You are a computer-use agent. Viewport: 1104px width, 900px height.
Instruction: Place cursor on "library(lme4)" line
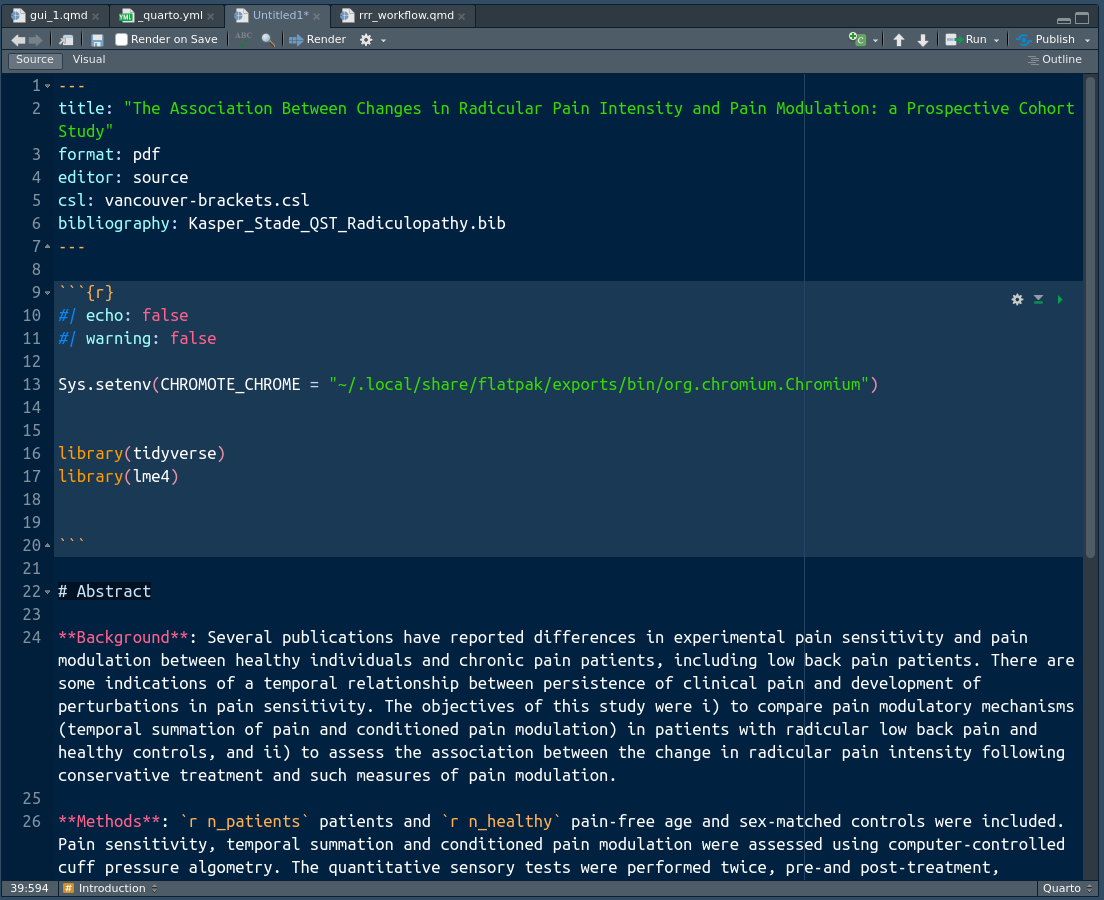(118, 477)
